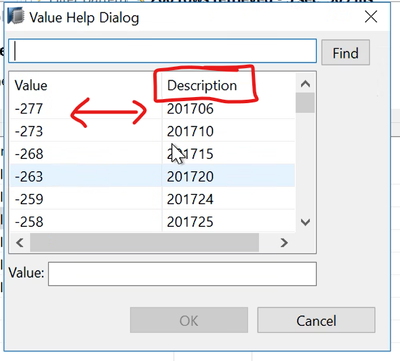Image resolution: width=400 pixels, height=361 pixels.
Task: Select the -258 value cell
Action: [x=86, y=221]
